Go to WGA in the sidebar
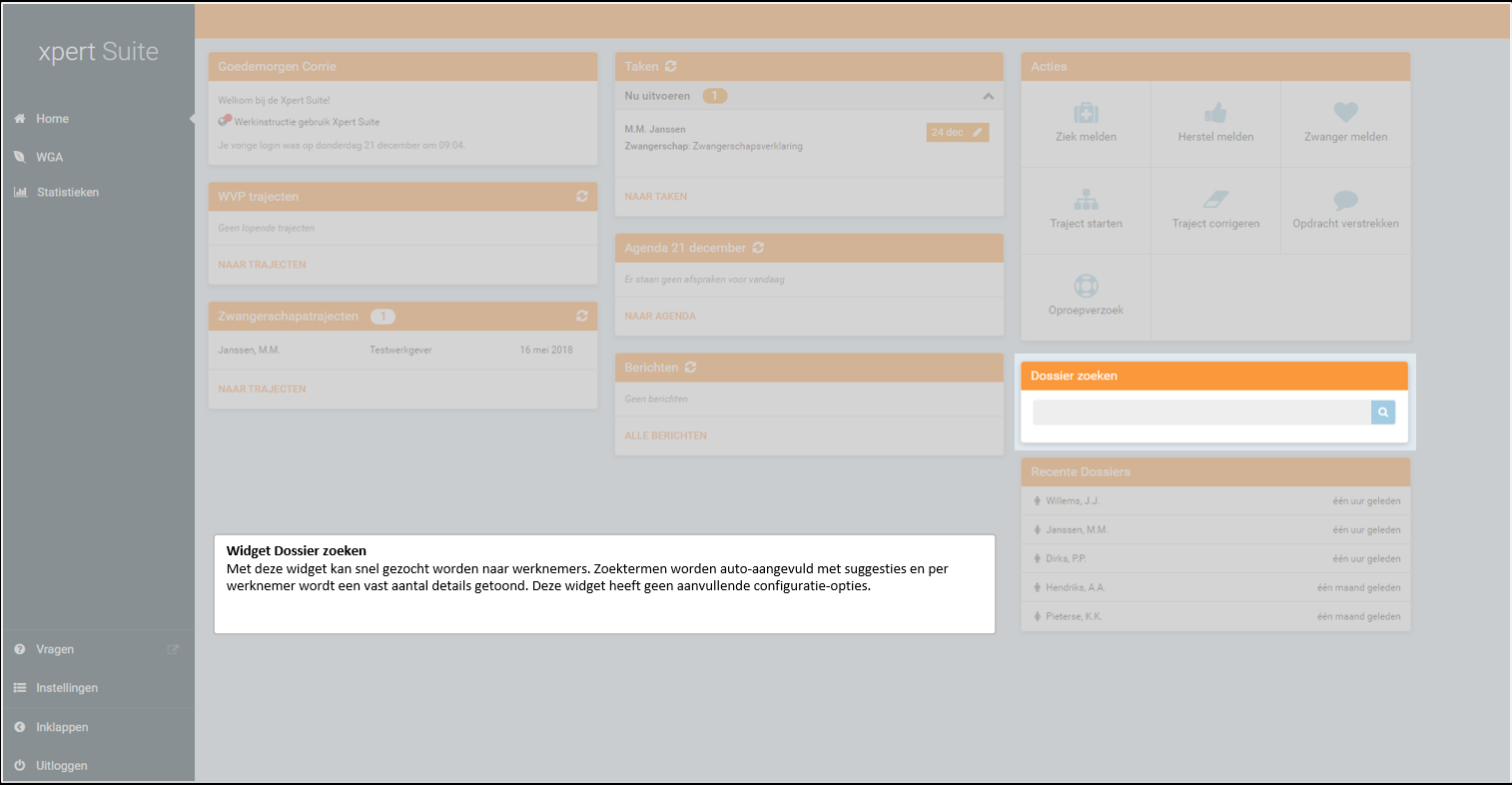Image resolution: width=1512 pixels, height=785 pixels. pos(49,157)
